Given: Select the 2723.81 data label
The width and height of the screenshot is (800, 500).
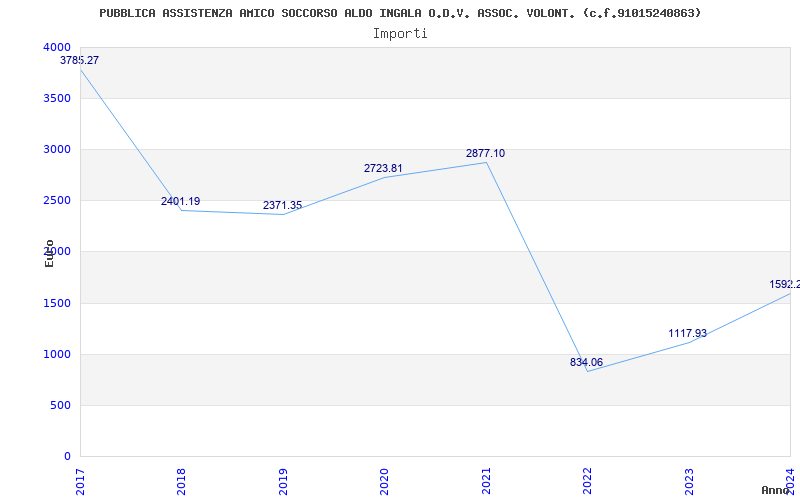Looking at the screenshot, I should (383, 168).
